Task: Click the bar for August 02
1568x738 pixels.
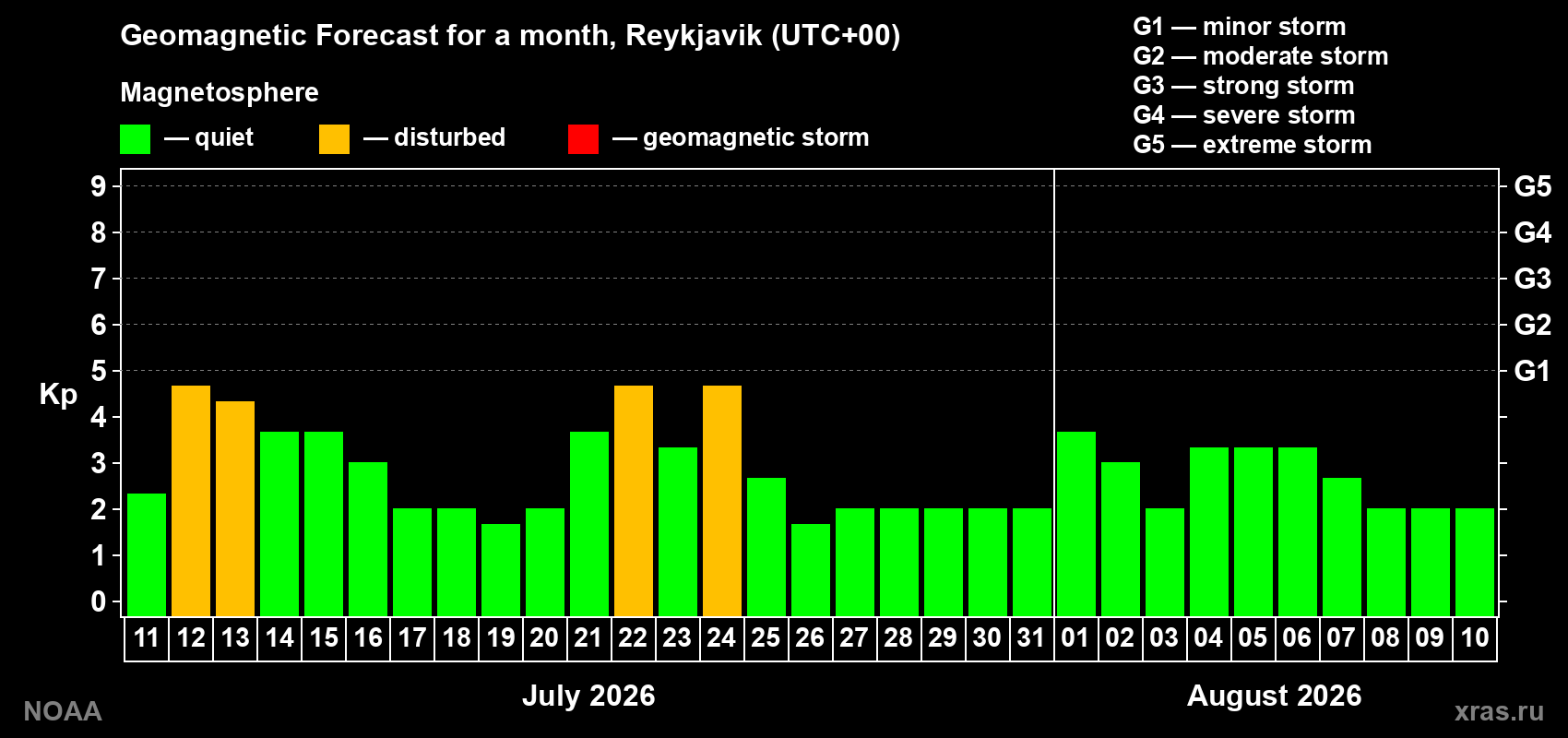Action: pos(1121,539)
